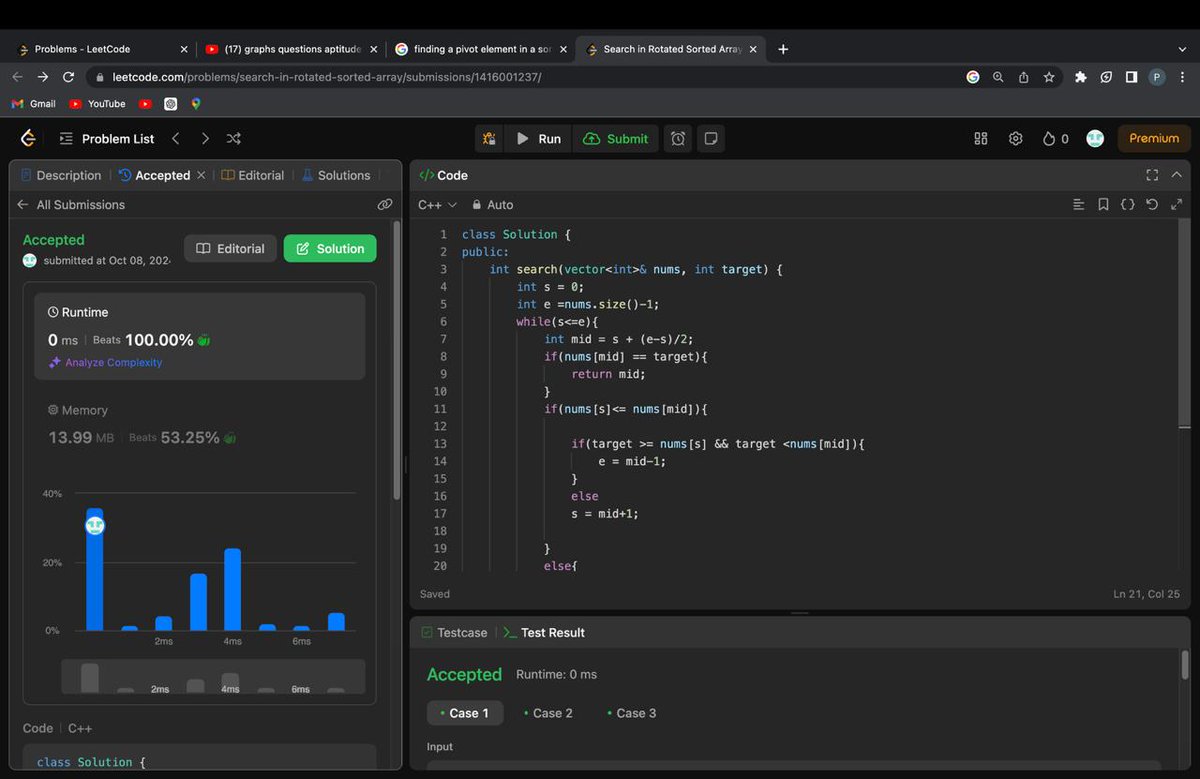Reload the browser page
This screenshot has width=1200, height=779.
point(68,77)
